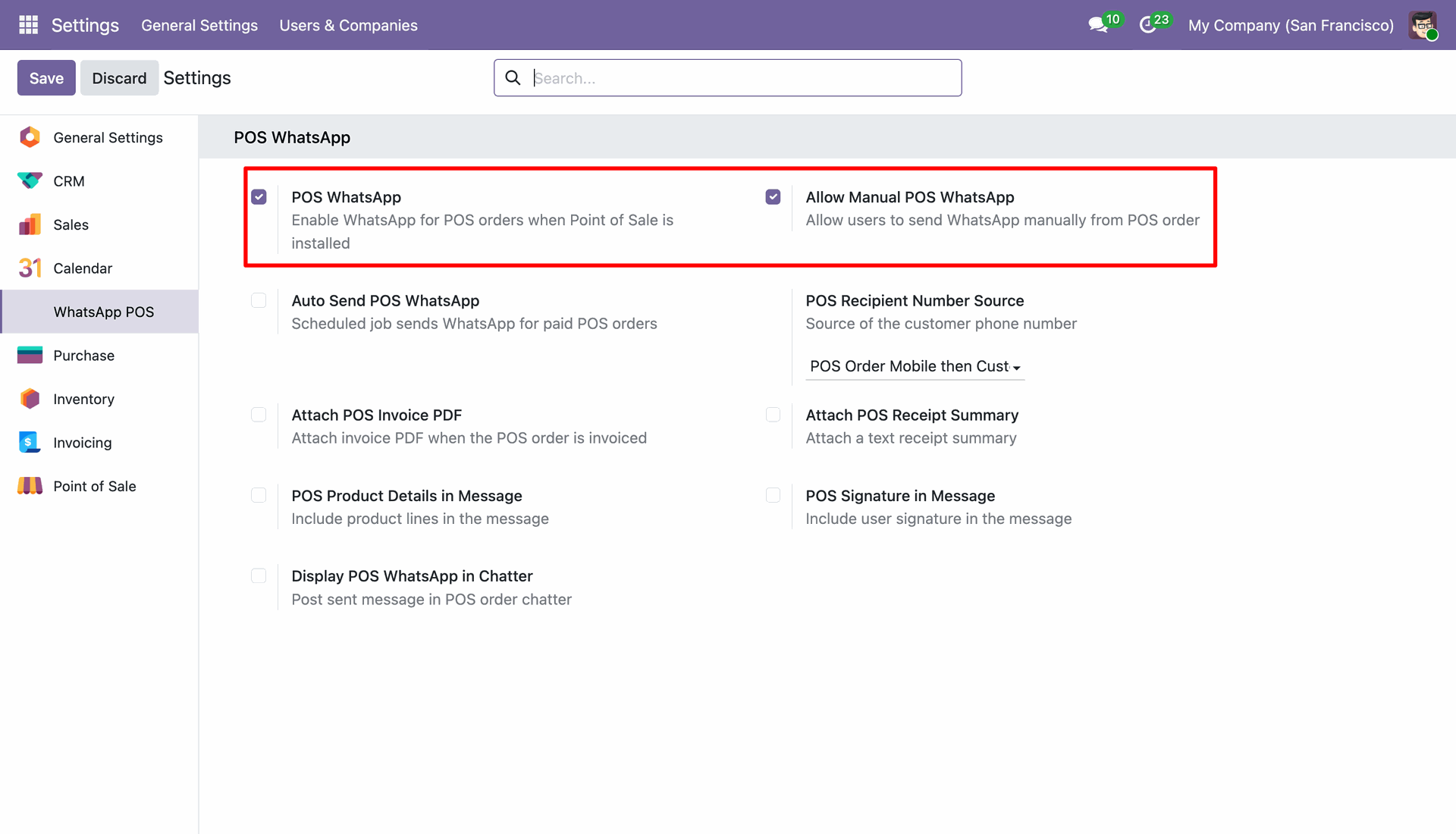The image size is (1456, 834).
Task: Save the settings changes
Action: [46, 78]
